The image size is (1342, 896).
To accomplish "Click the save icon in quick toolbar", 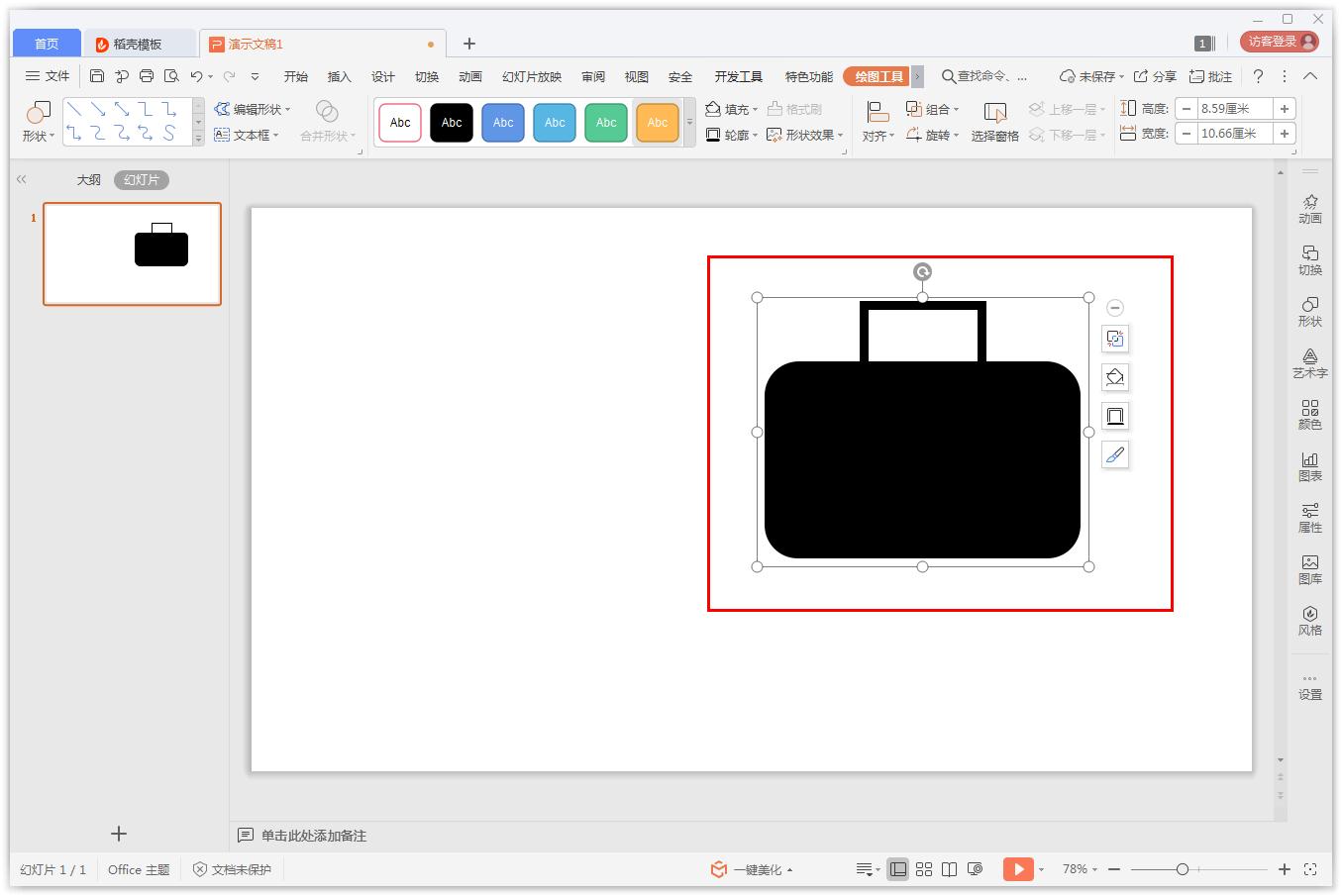I will click(x=96, y=76).
